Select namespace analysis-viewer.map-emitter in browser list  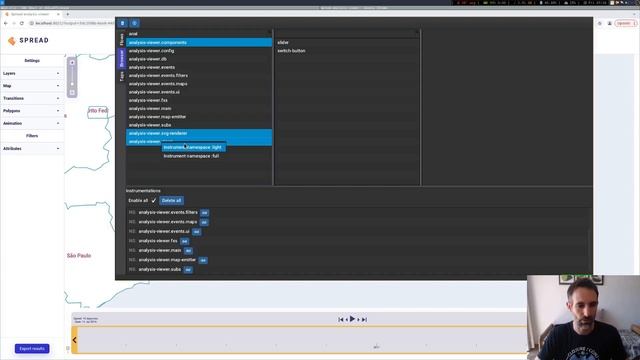[199, 116]
